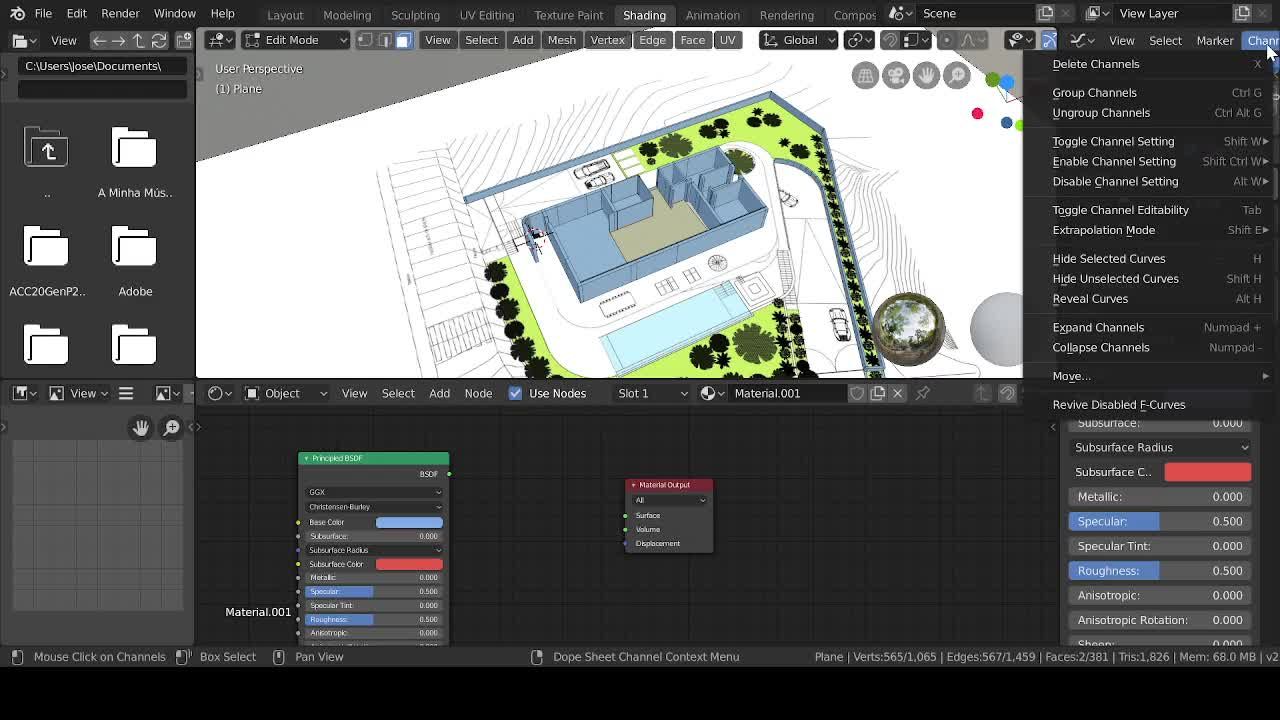Open the Slot 1 material slot dropdown
Image resolution: width=1280 pixels, height=720 pixels.
(651, 393)
